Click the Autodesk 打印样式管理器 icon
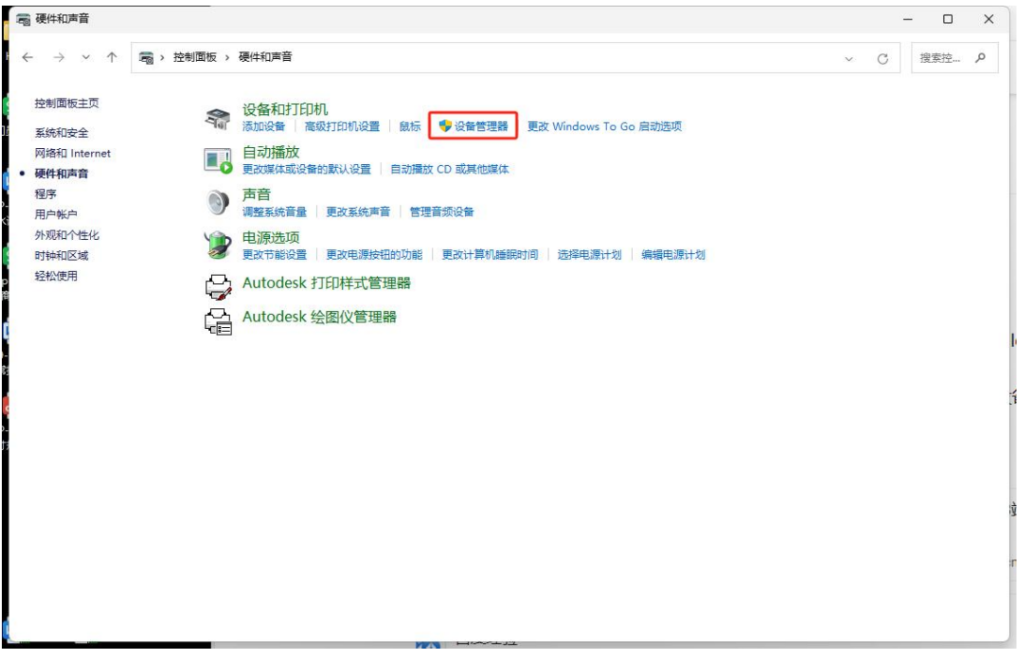The image size is (1024, 658). (x=217, y=286)
